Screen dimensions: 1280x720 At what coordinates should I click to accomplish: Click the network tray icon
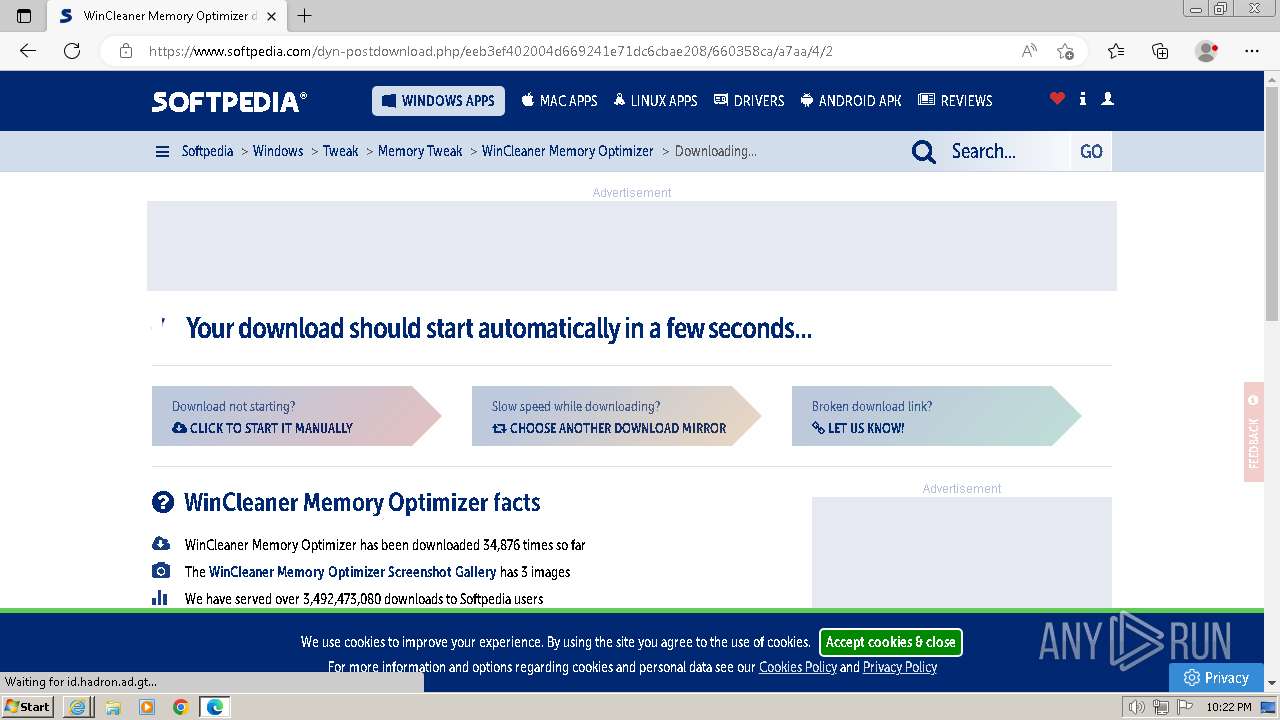click(x=1160, y=707)
